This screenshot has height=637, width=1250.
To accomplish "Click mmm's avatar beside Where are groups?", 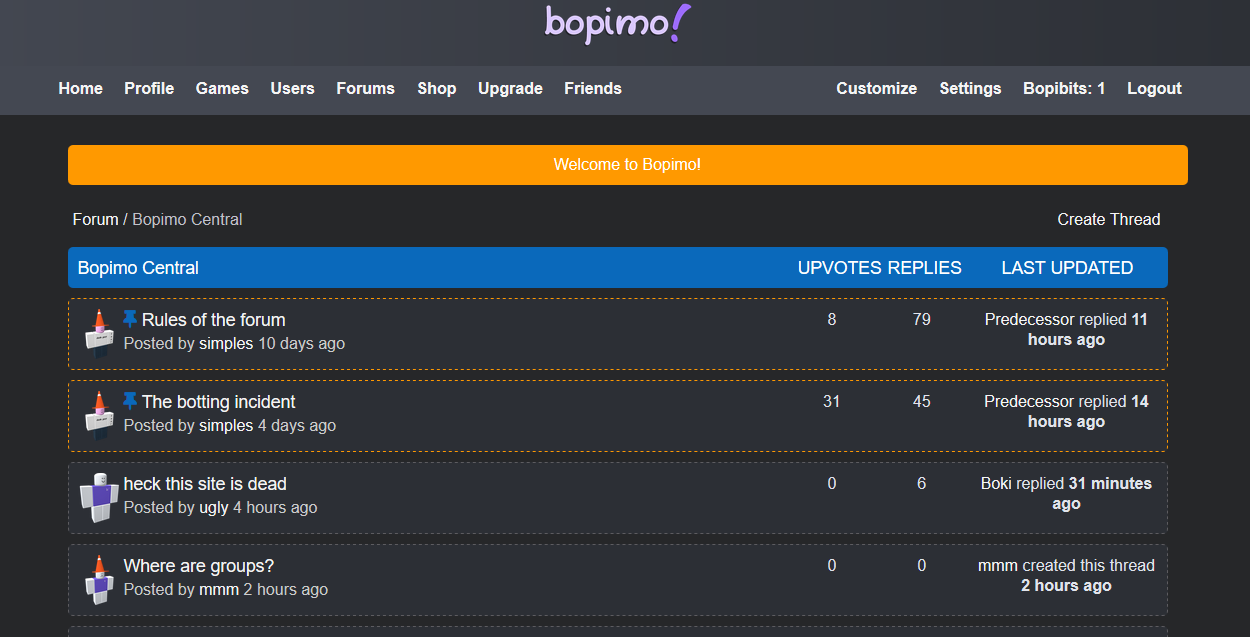I will coord(97,577).
